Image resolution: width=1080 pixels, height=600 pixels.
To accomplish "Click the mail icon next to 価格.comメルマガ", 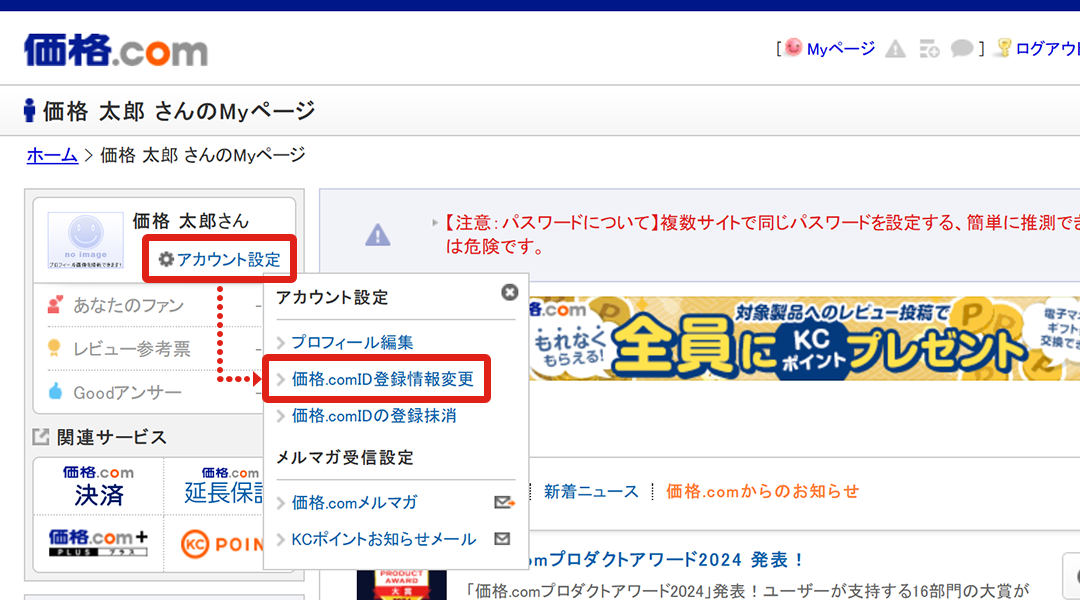I will (x=504, y=502).
